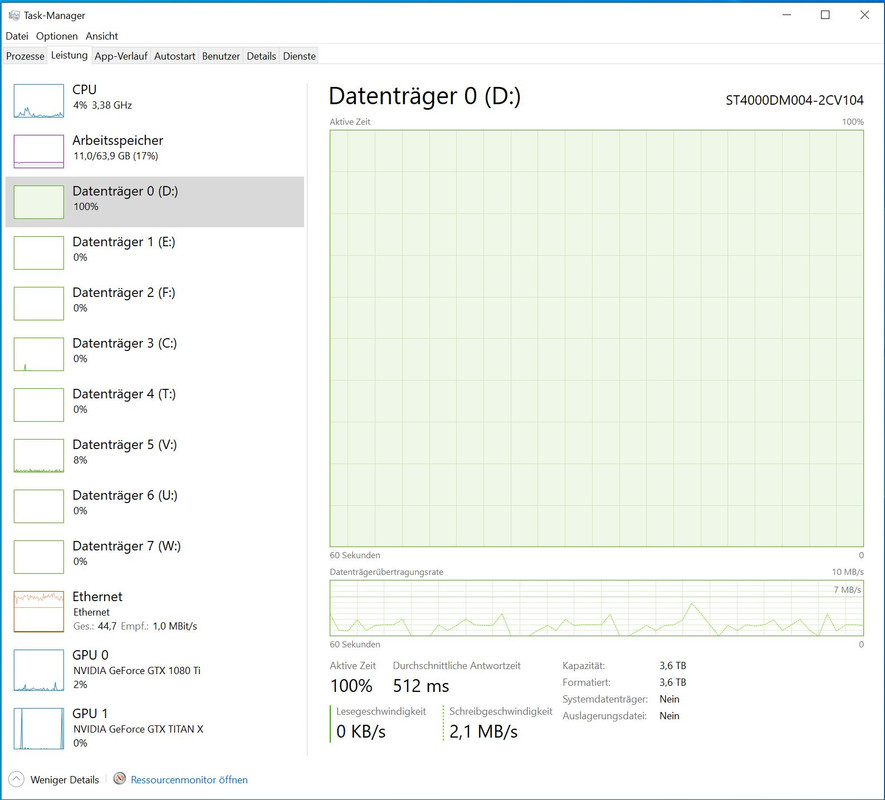The height and width of the screenshot is (800, 885).
Task: Select Datenträger 6 (U:) thumbnail
Action: tap(39, 506)
